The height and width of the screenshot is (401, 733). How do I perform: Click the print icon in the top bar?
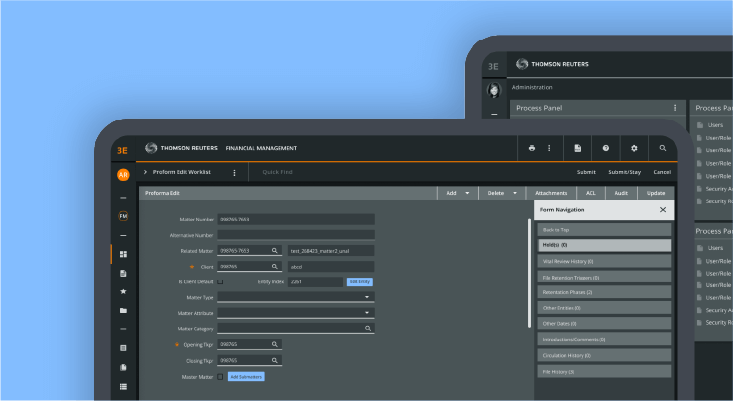(x=532, y=148)
